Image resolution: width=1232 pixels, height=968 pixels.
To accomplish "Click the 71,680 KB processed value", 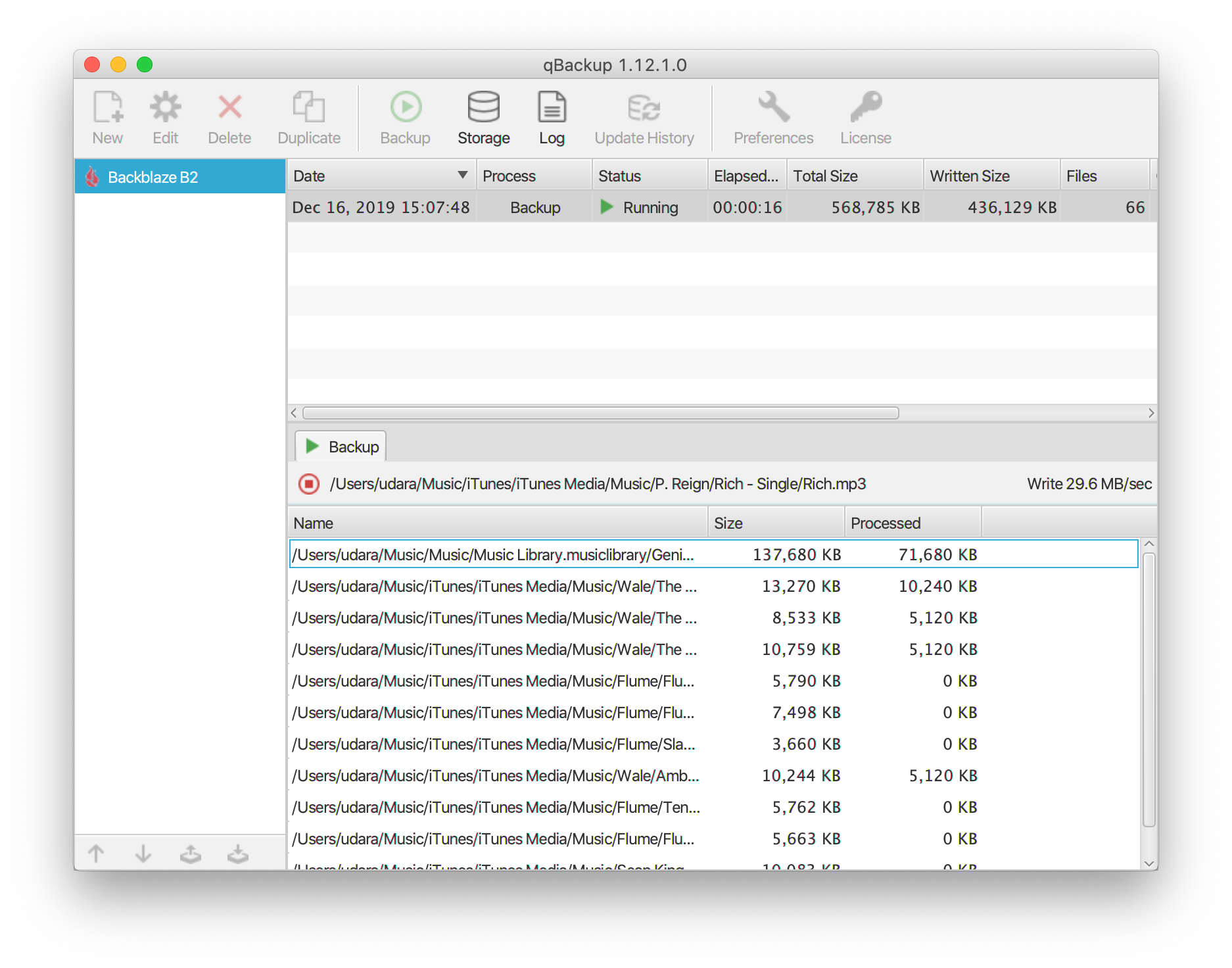I will (x=937, y=554).
